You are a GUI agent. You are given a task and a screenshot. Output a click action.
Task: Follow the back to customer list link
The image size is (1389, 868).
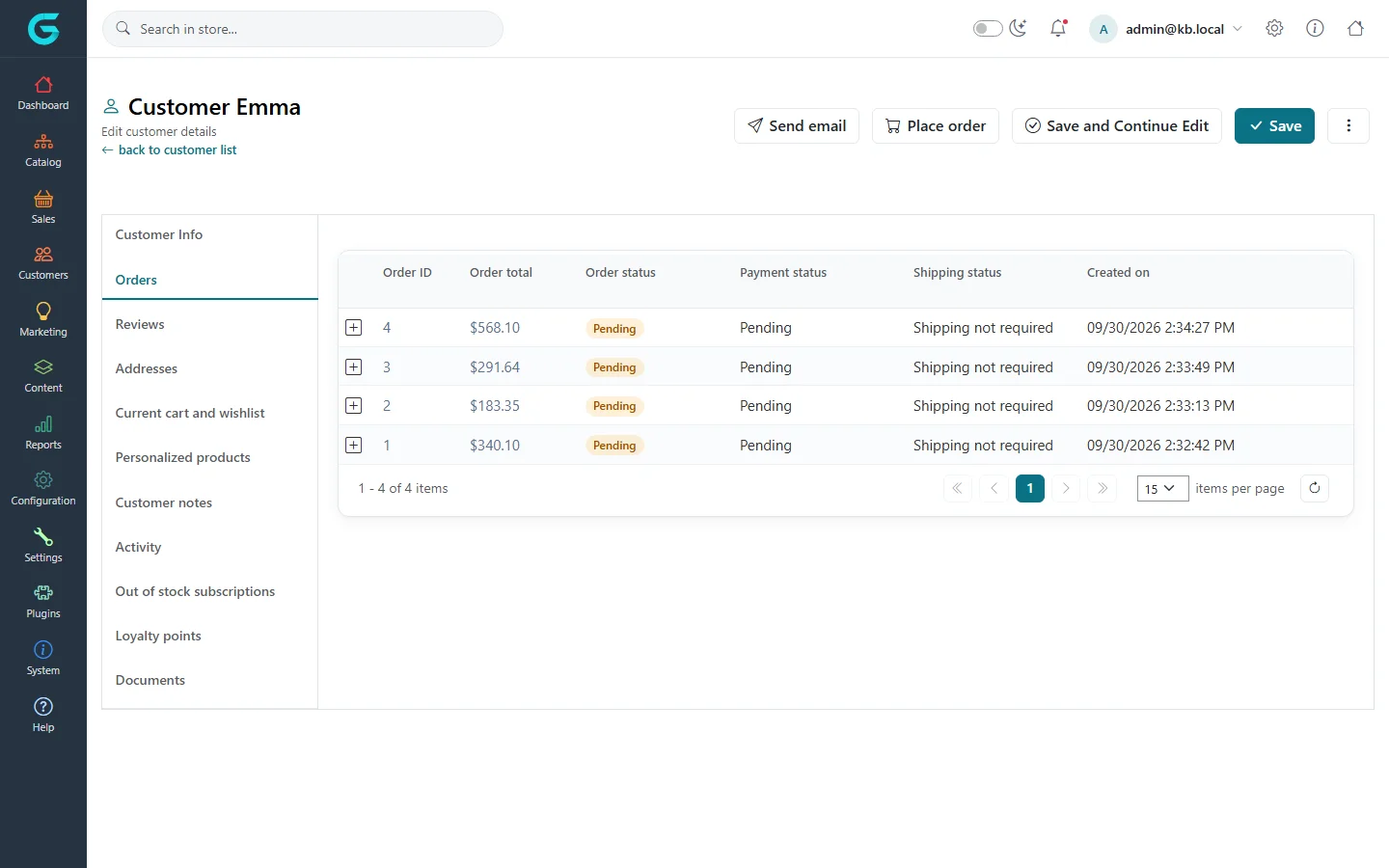coord(169,149)
